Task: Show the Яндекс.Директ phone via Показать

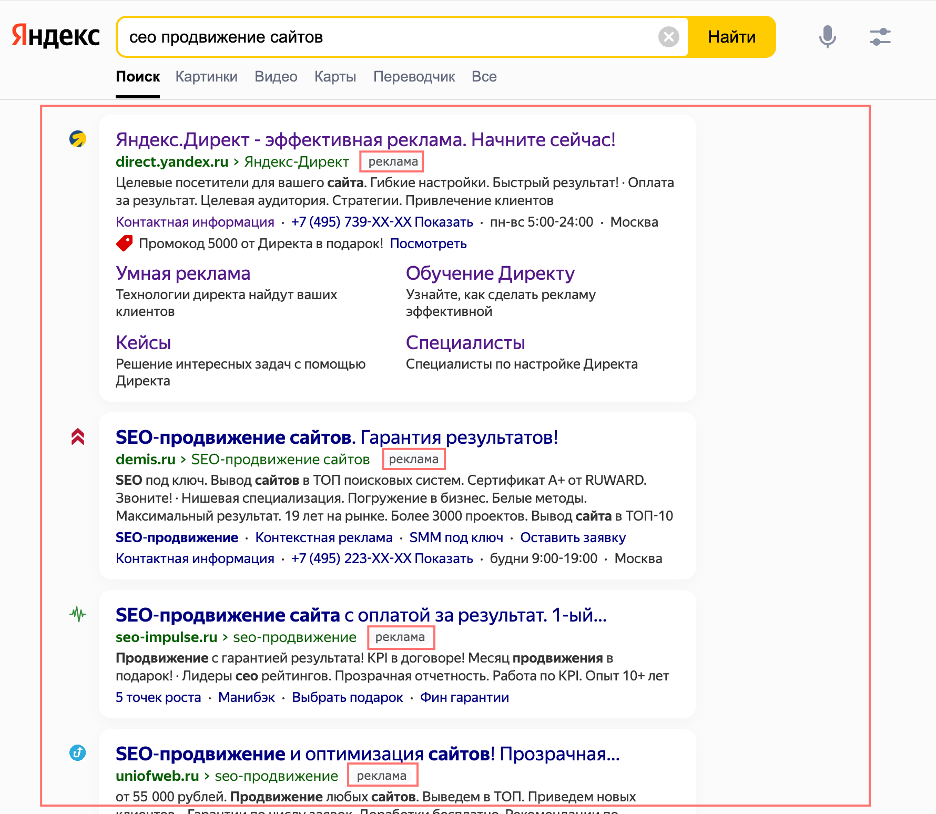Action: (x=443, y=221)
